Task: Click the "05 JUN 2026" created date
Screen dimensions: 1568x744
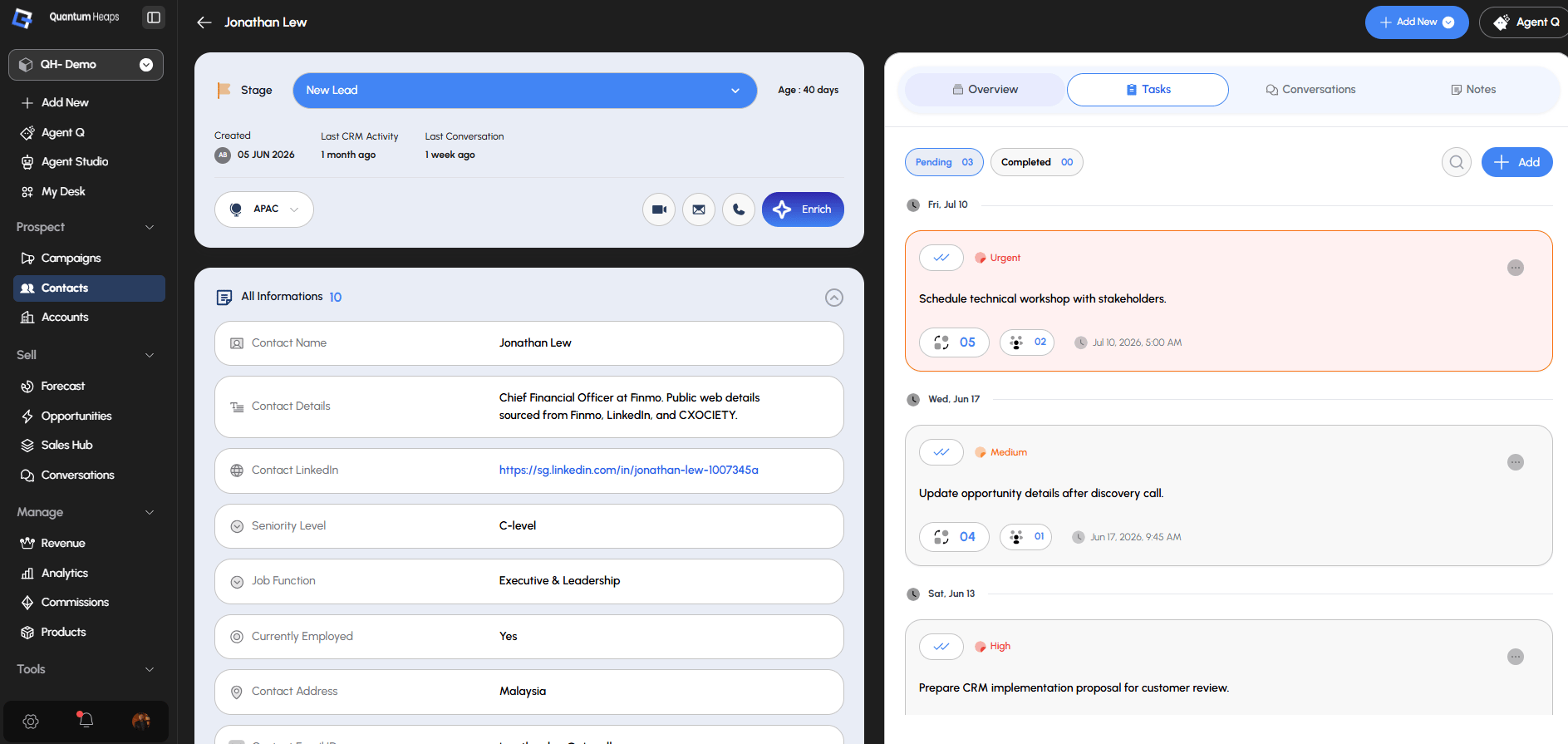Action: [266, 155]
